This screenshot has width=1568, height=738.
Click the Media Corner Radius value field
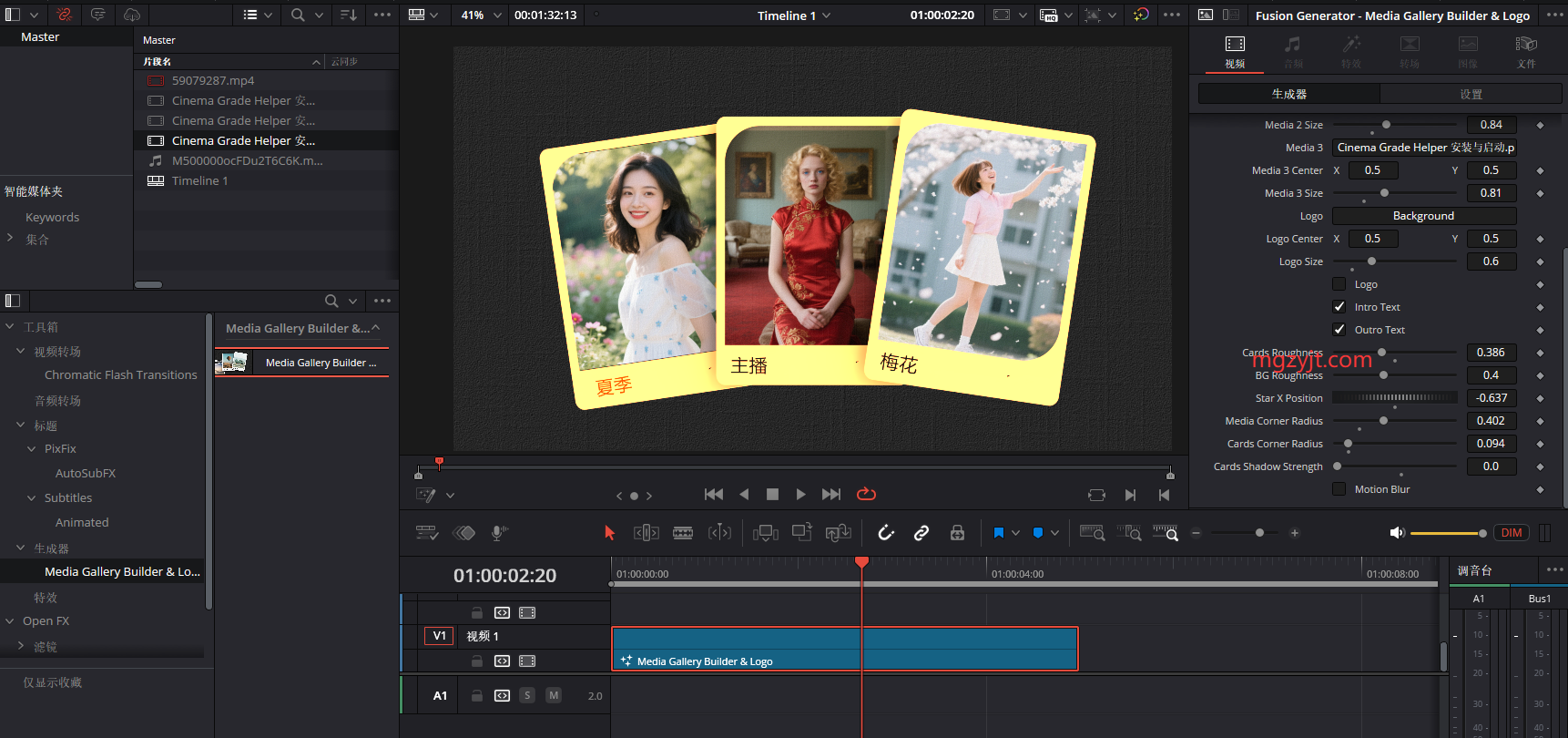(x=1492, y=421)
